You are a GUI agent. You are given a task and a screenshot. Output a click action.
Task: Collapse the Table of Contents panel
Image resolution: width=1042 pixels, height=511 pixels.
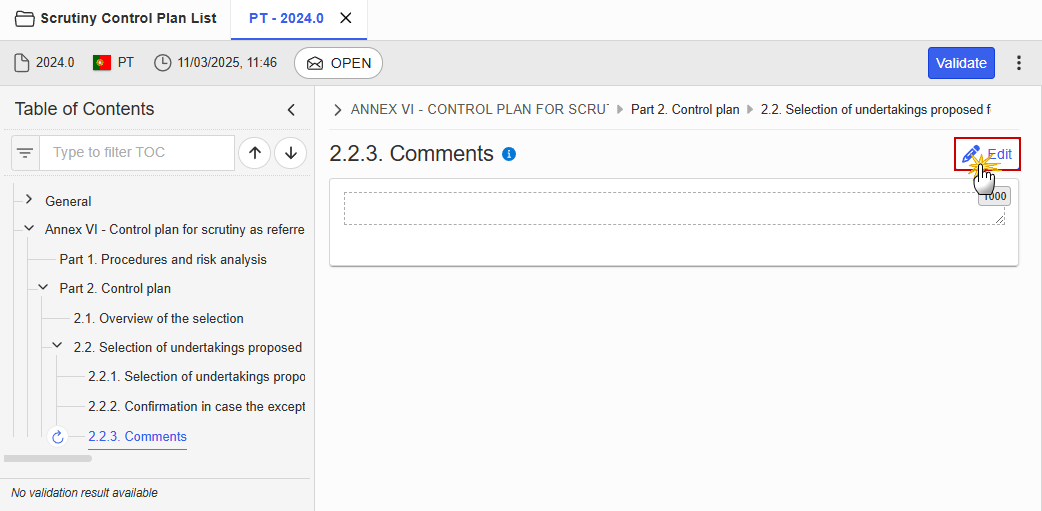pyautogui.click(x=291, y=110)
